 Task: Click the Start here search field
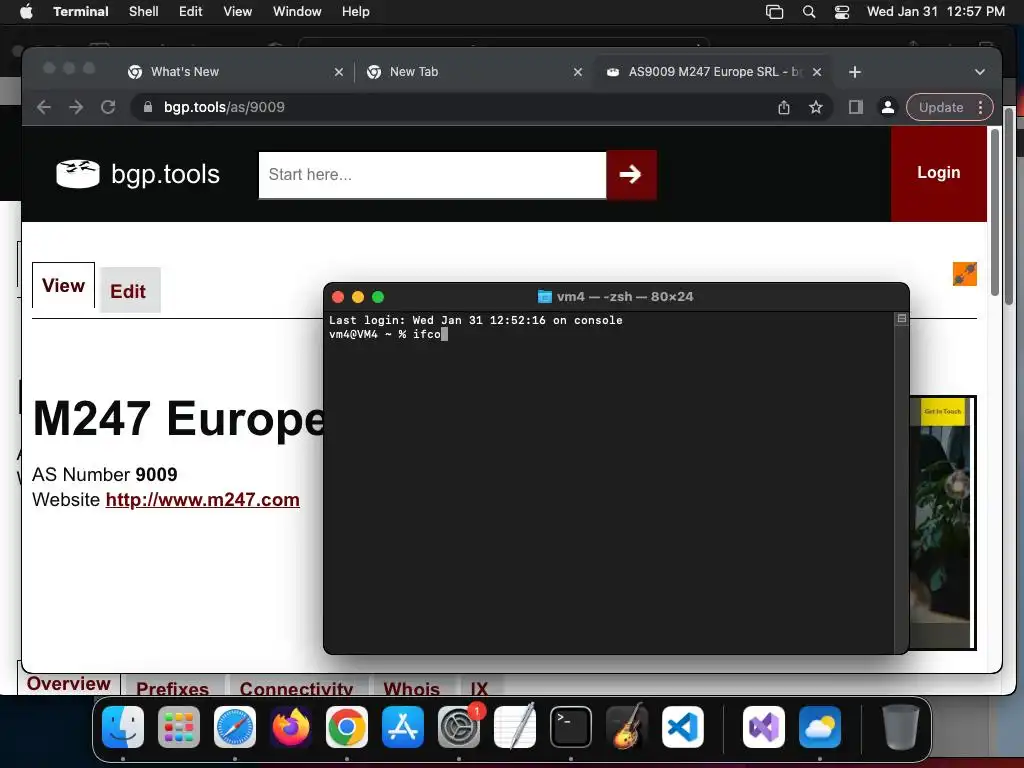pyautogui.click(x=432, y=175)
